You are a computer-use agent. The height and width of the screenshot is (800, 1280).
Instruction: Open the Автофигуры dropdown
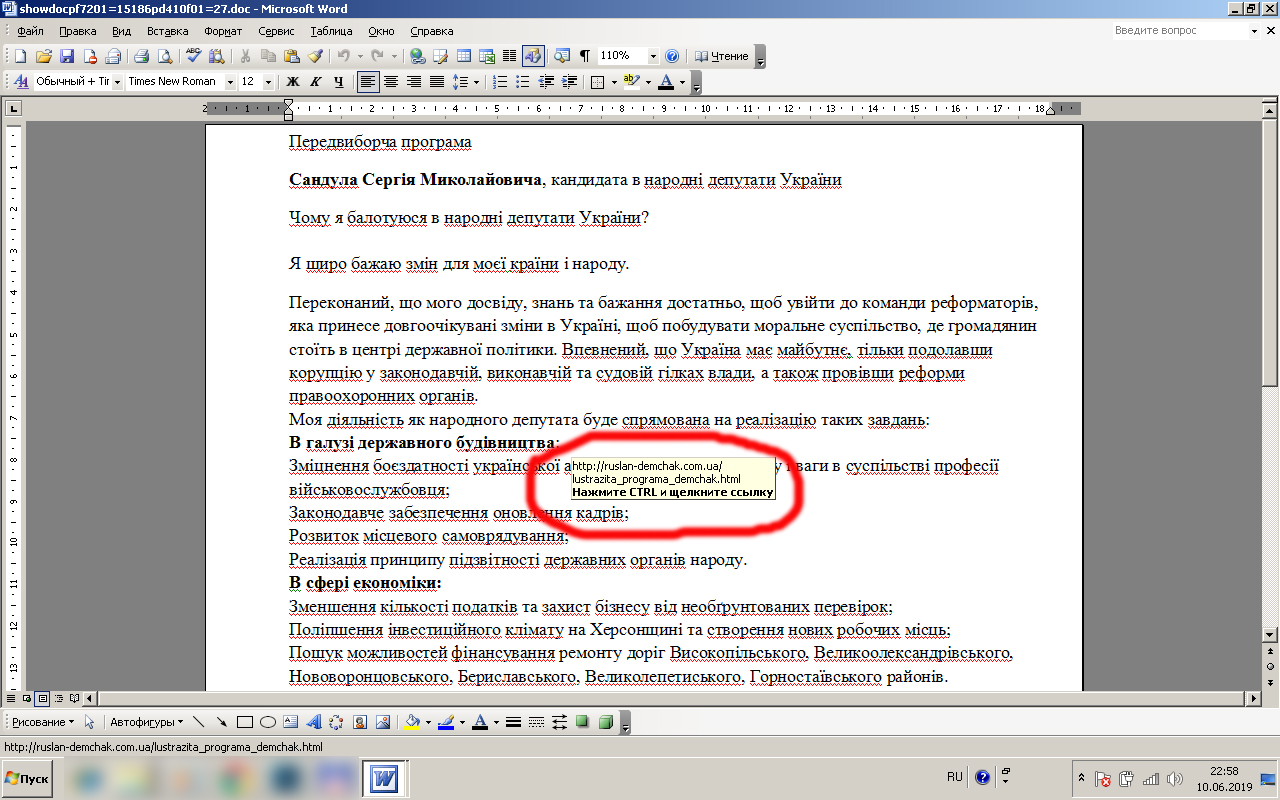coord(146,722)
